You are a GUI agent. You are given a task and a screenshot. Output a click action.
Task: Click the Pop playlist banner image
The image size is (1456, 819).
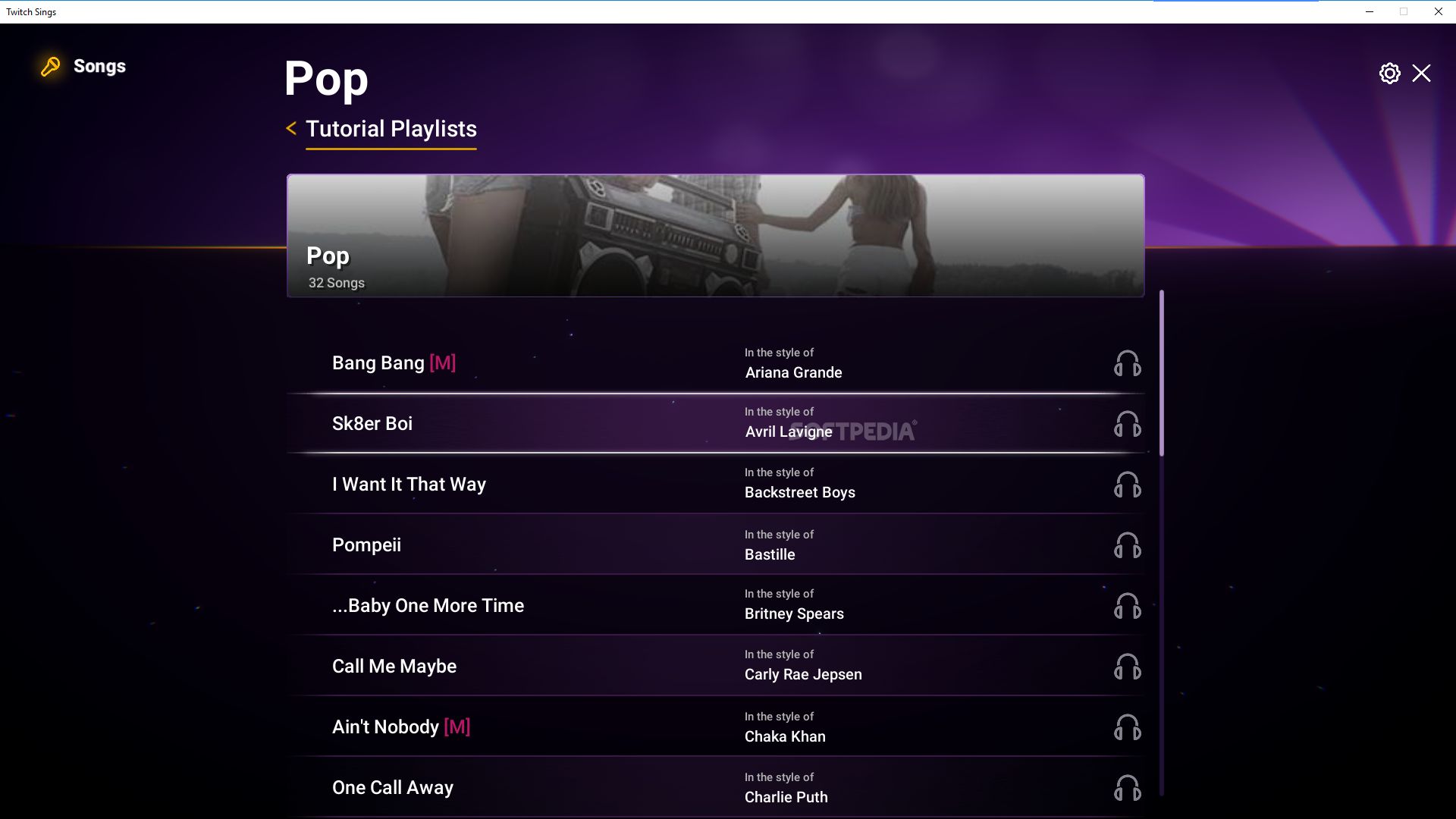(715, 236)
